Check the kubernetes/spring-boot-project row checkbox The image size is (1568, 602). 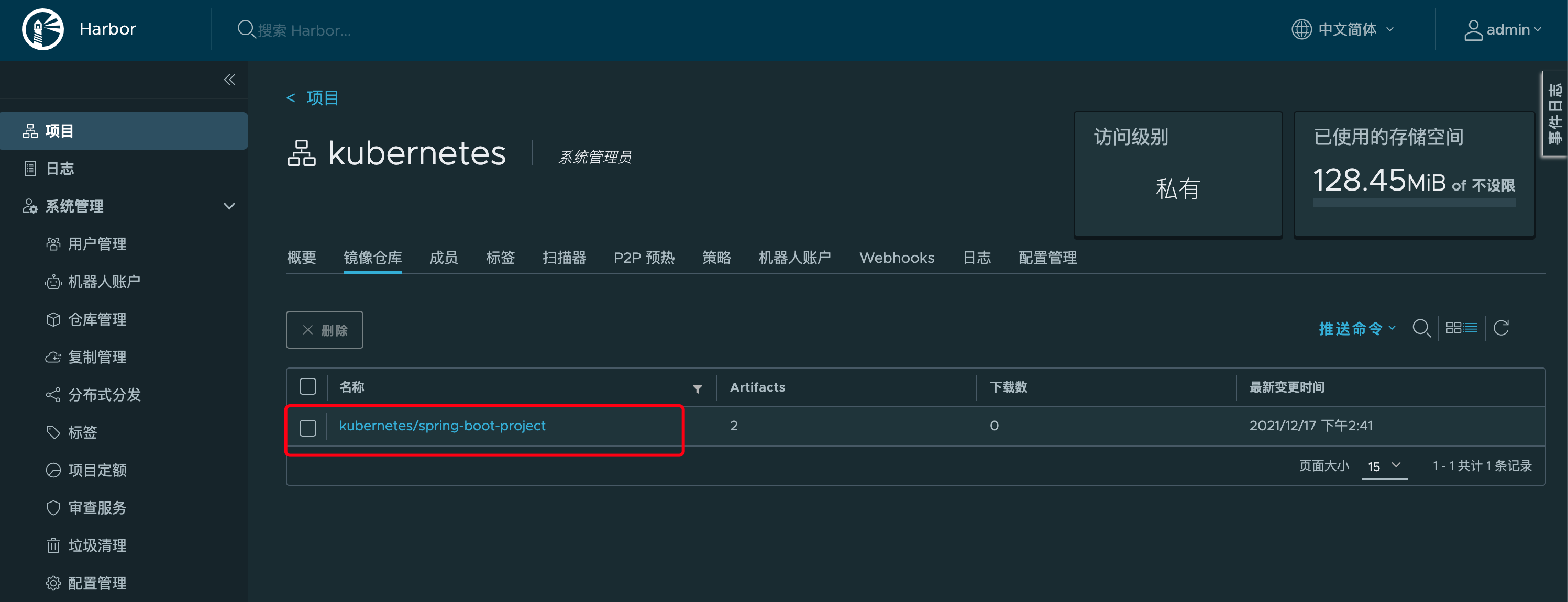click(x=308, y=427)
